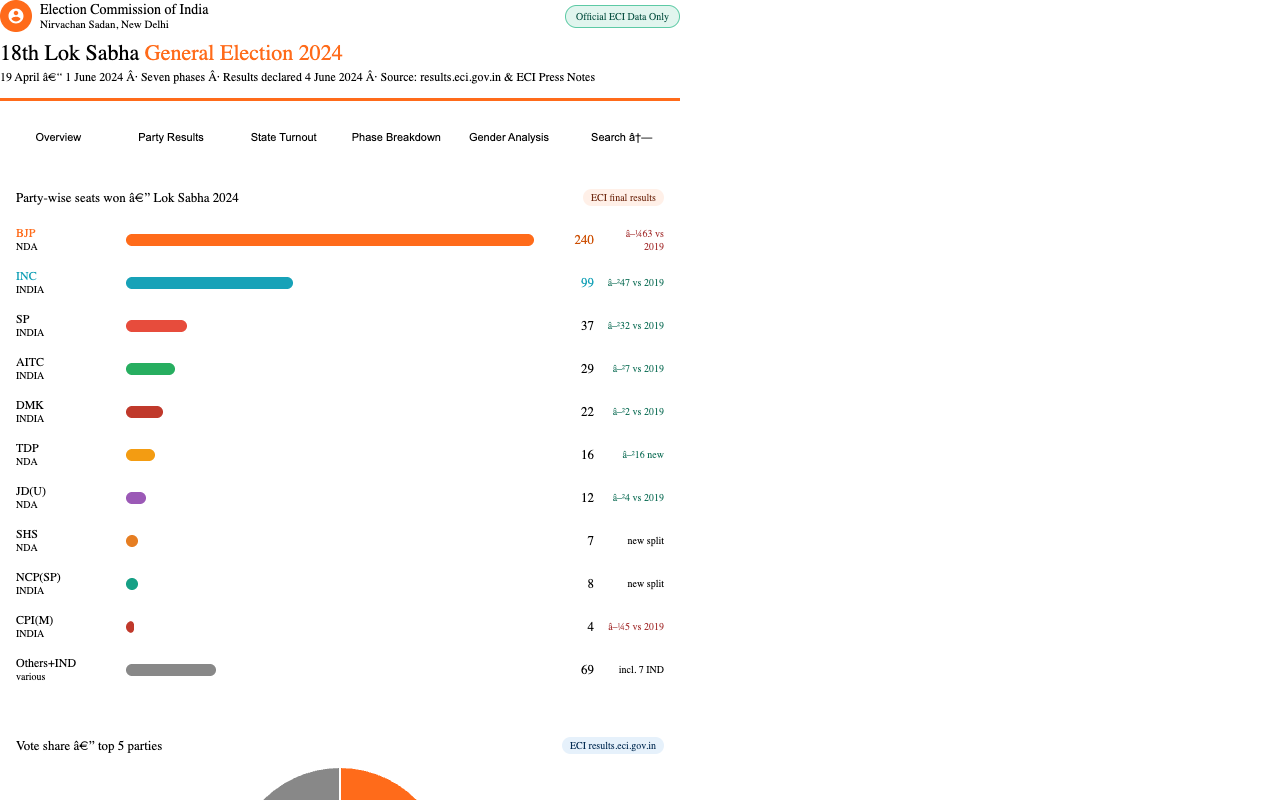Click DMK seat count 22
The width and height of the screenshot is (1280, 800).
tap(587, 412)
